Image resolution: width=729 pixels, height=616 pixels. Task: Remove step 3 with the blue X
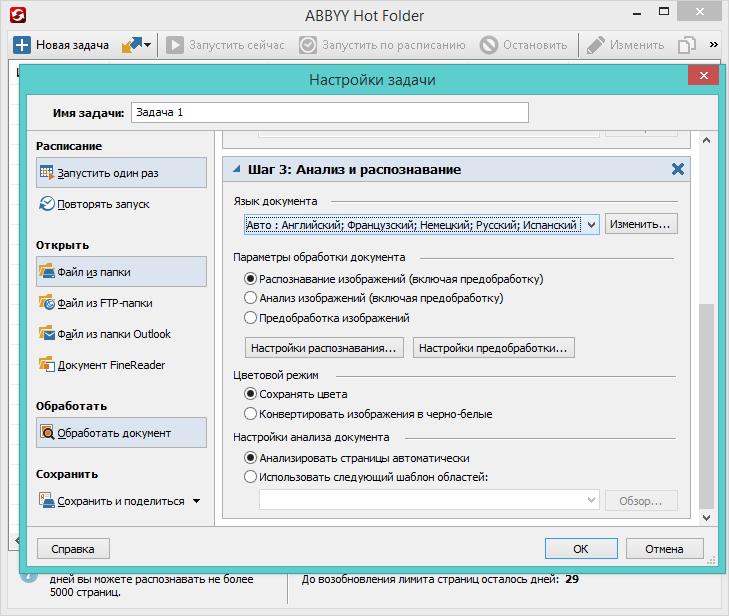click(678, 169)
